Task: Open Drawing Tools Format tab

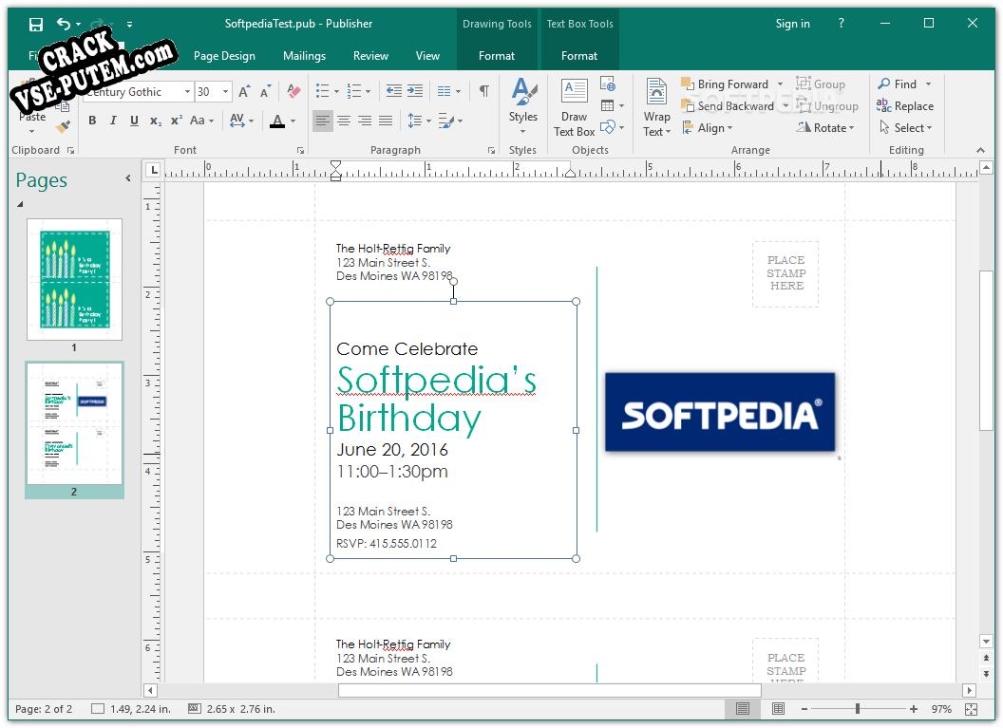Action: (496, 56)
